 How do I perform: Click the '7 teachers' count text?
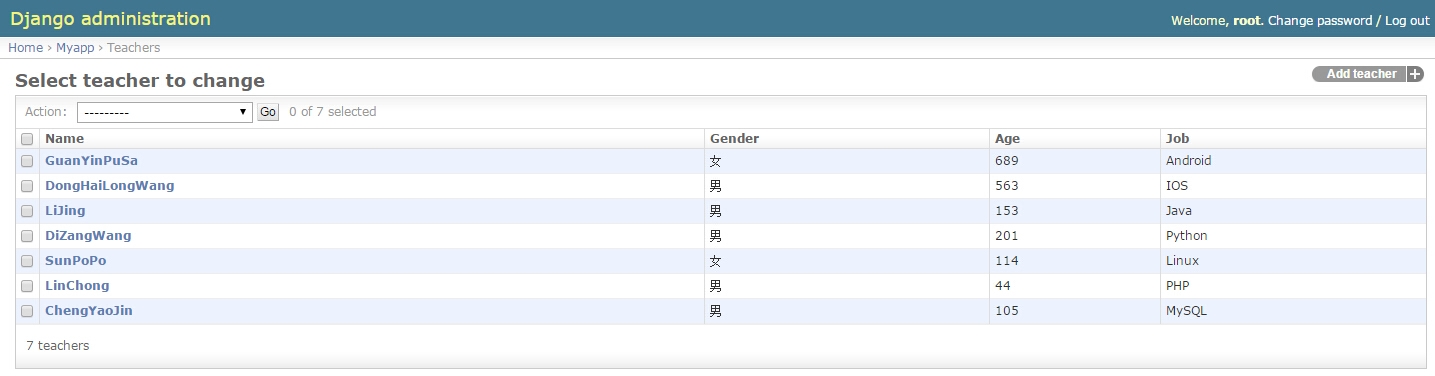click(x=58, y=346)
